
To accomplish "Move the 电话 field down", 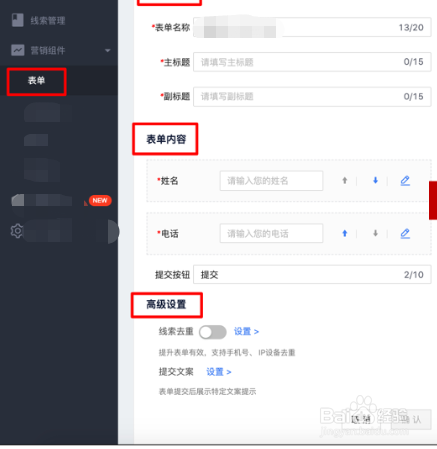I will 375,233.
